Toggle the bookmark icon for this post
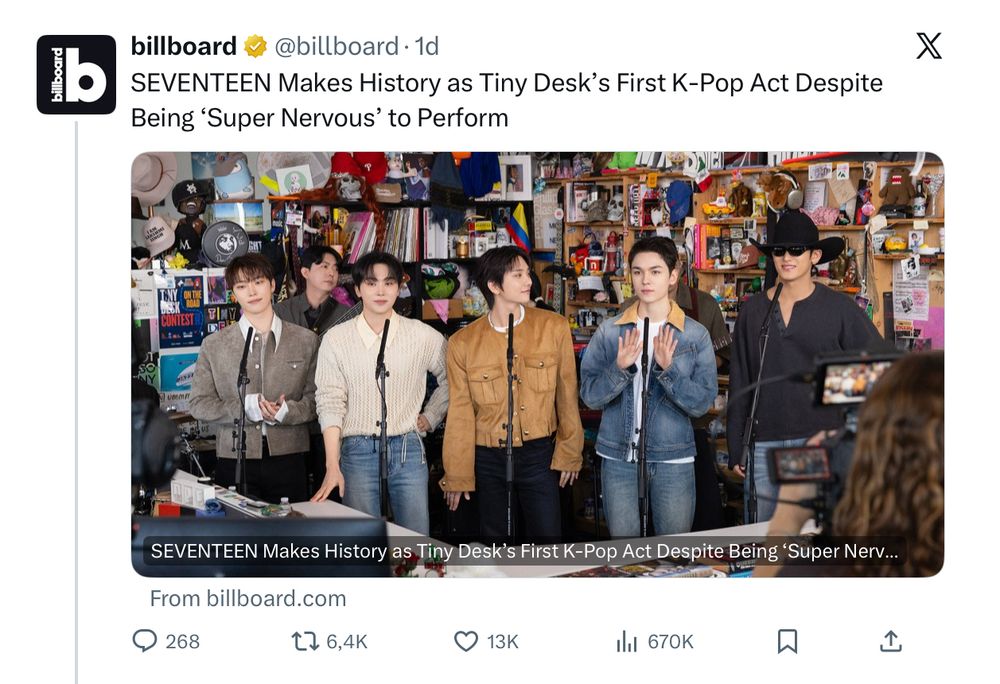This screenshot has height=684, width=1000. coord(787,641)
